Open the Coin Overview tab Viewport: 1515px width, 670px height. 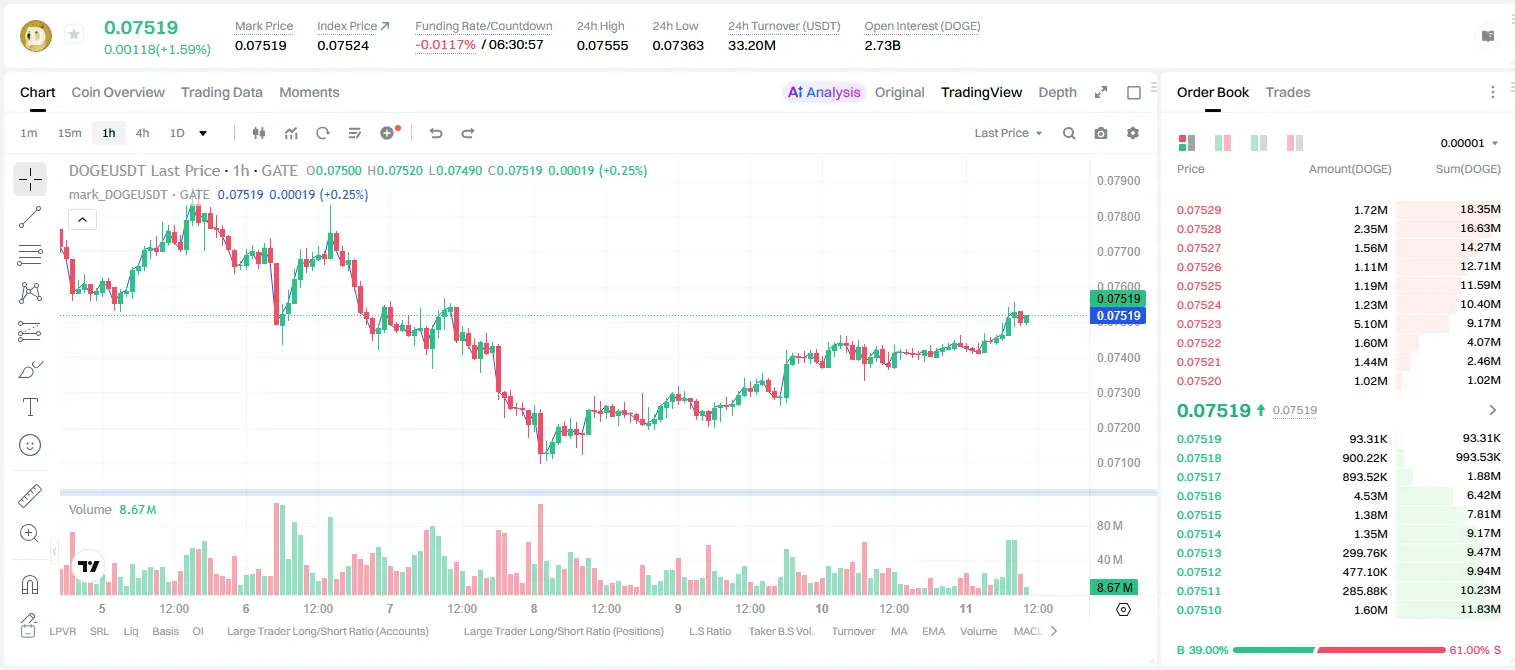coord(118,92)
